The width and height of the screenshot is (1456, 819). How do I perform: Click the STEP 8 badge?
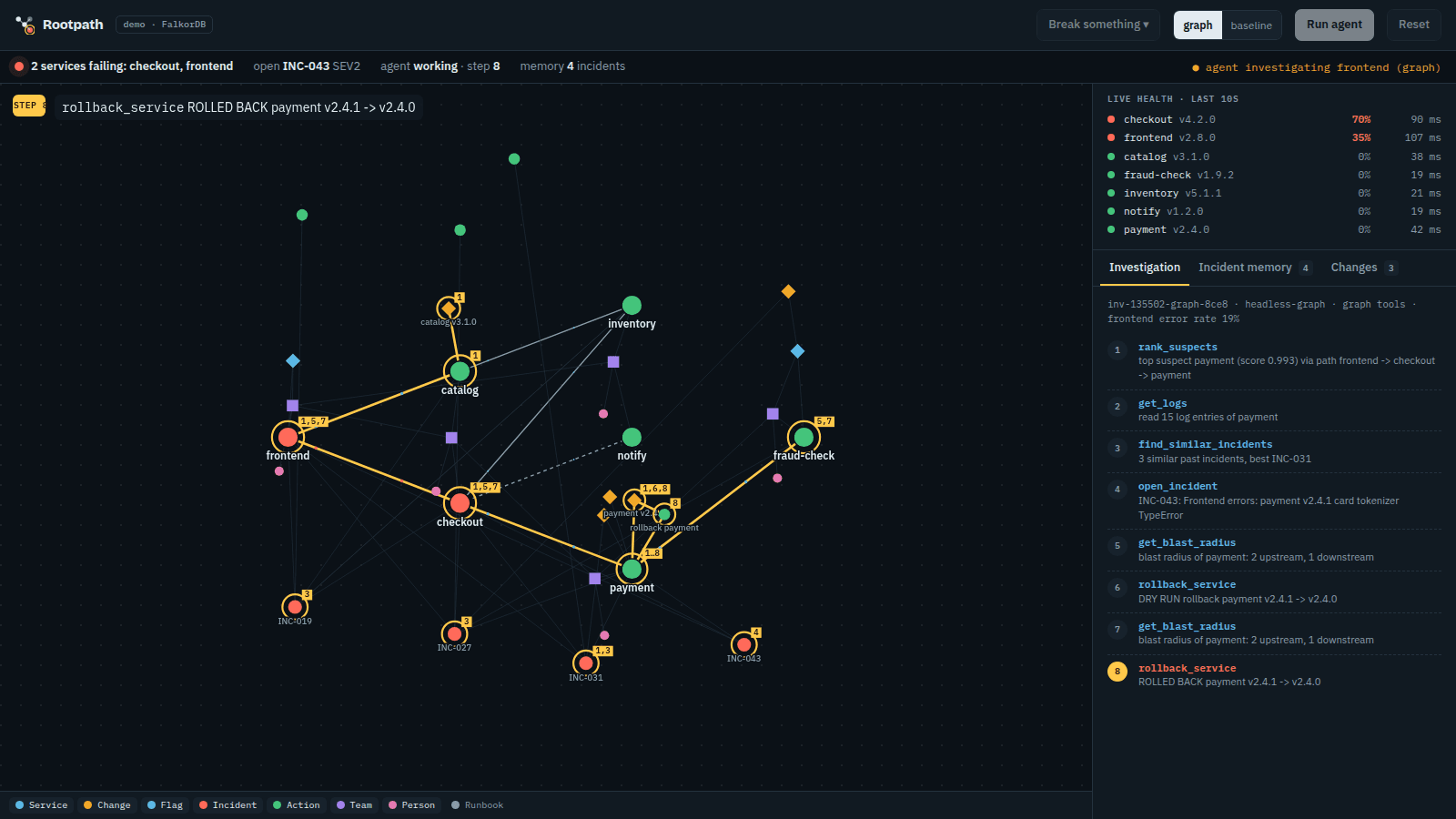(x=29, y=106)
